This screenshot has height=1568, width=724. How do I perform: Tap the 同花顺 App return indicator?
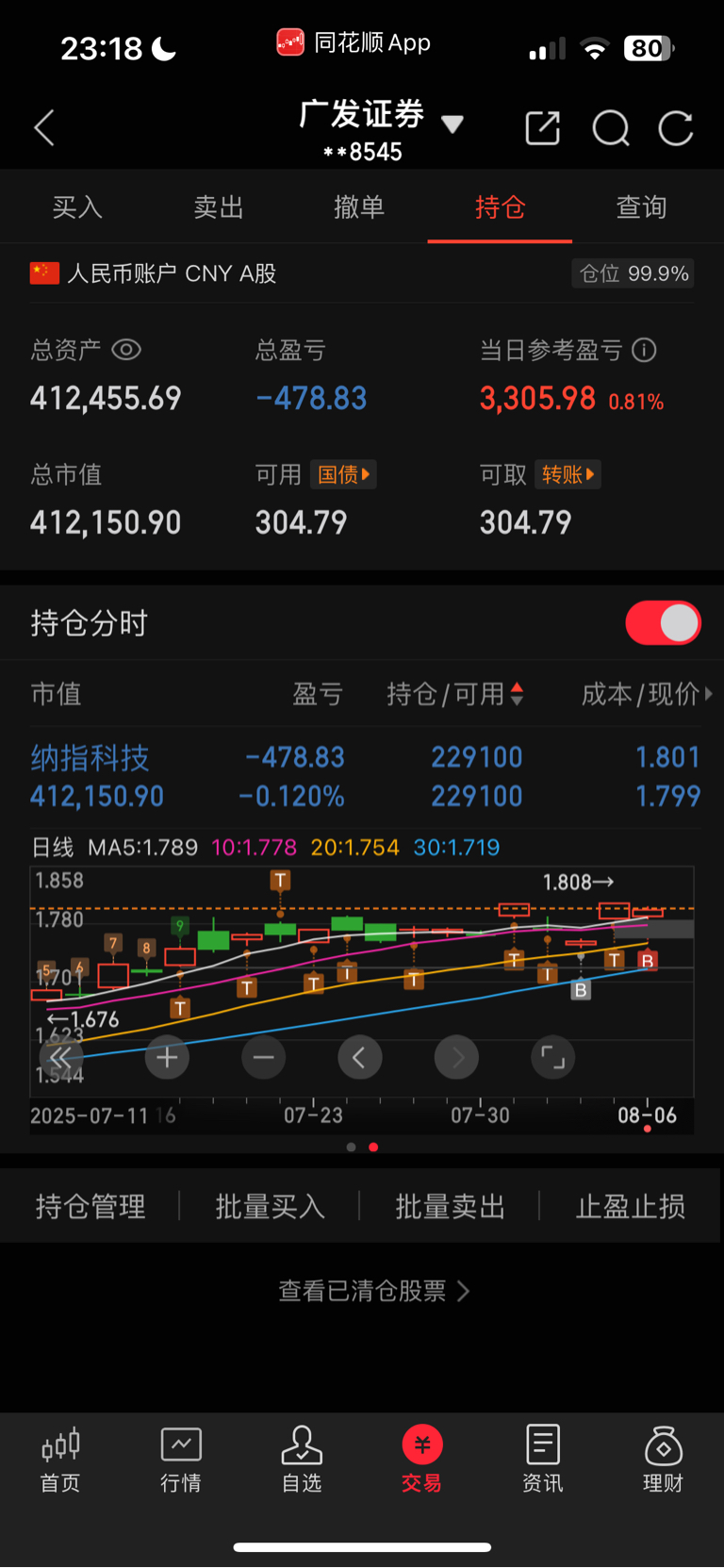tap(354, 42)
